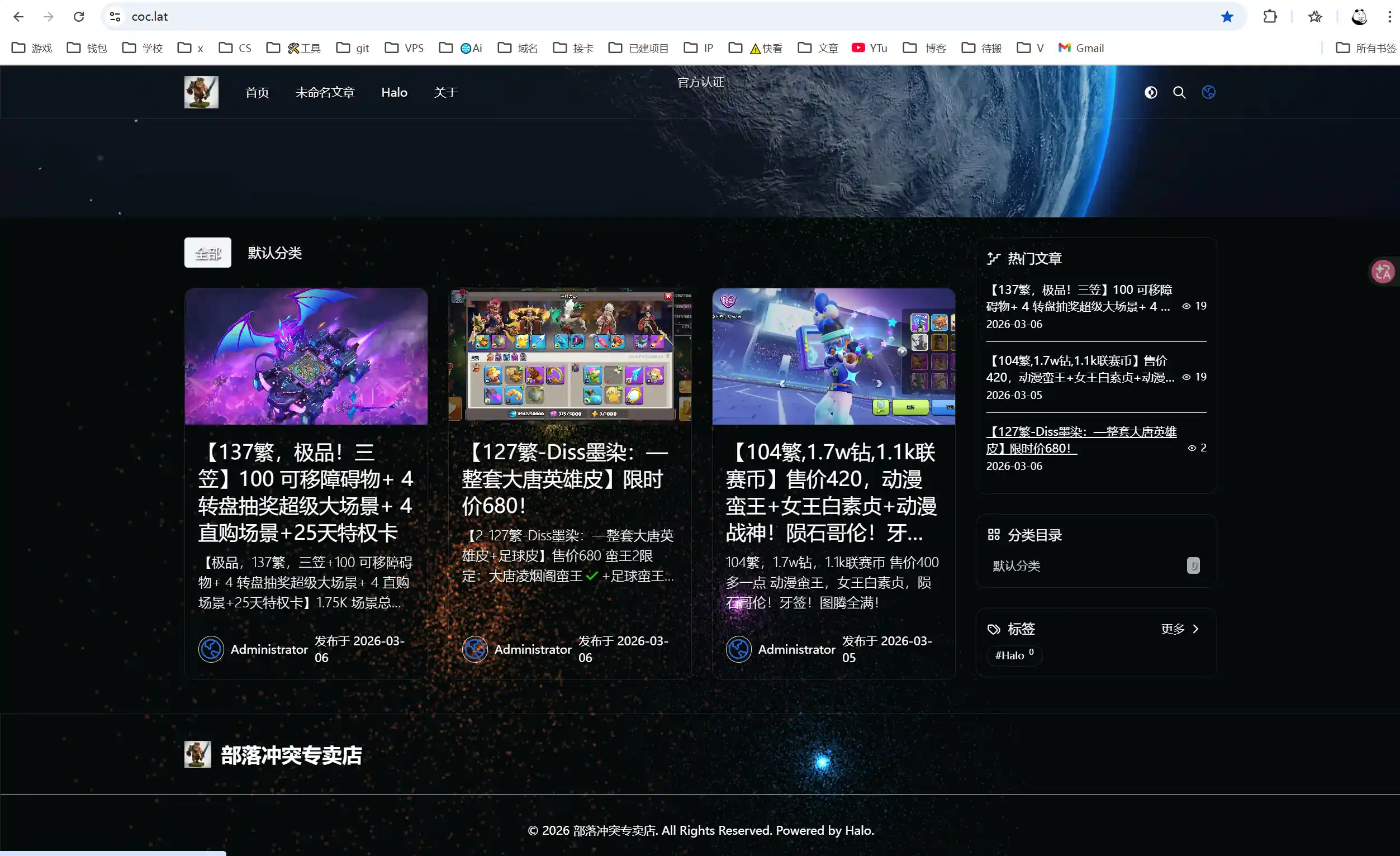Click the 标签 tag icon
Screen dimensions: 1400x856
pos(994,629)
